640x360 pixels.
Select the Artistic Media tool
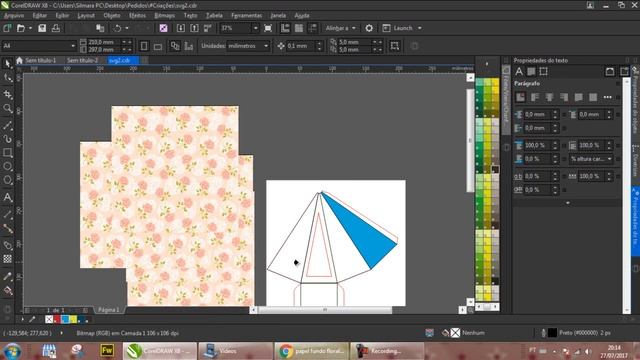pyautogui.click(x=7, y=139)
